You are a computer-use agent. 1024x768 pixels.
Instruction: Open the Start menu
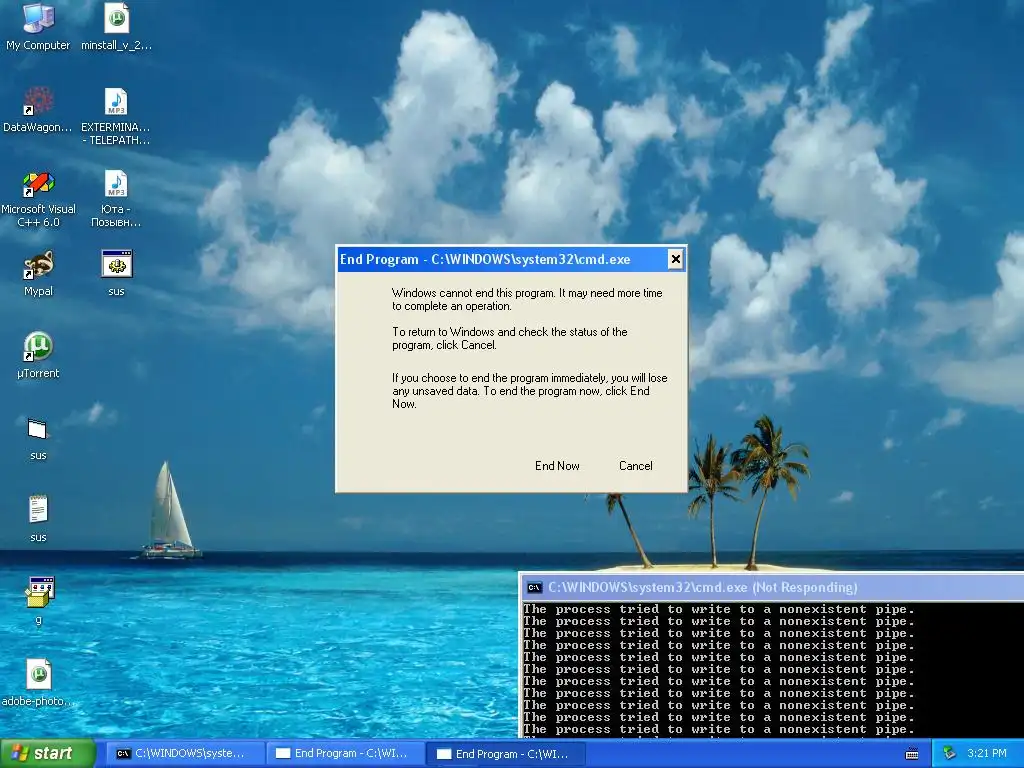click(x=47, y=754)
